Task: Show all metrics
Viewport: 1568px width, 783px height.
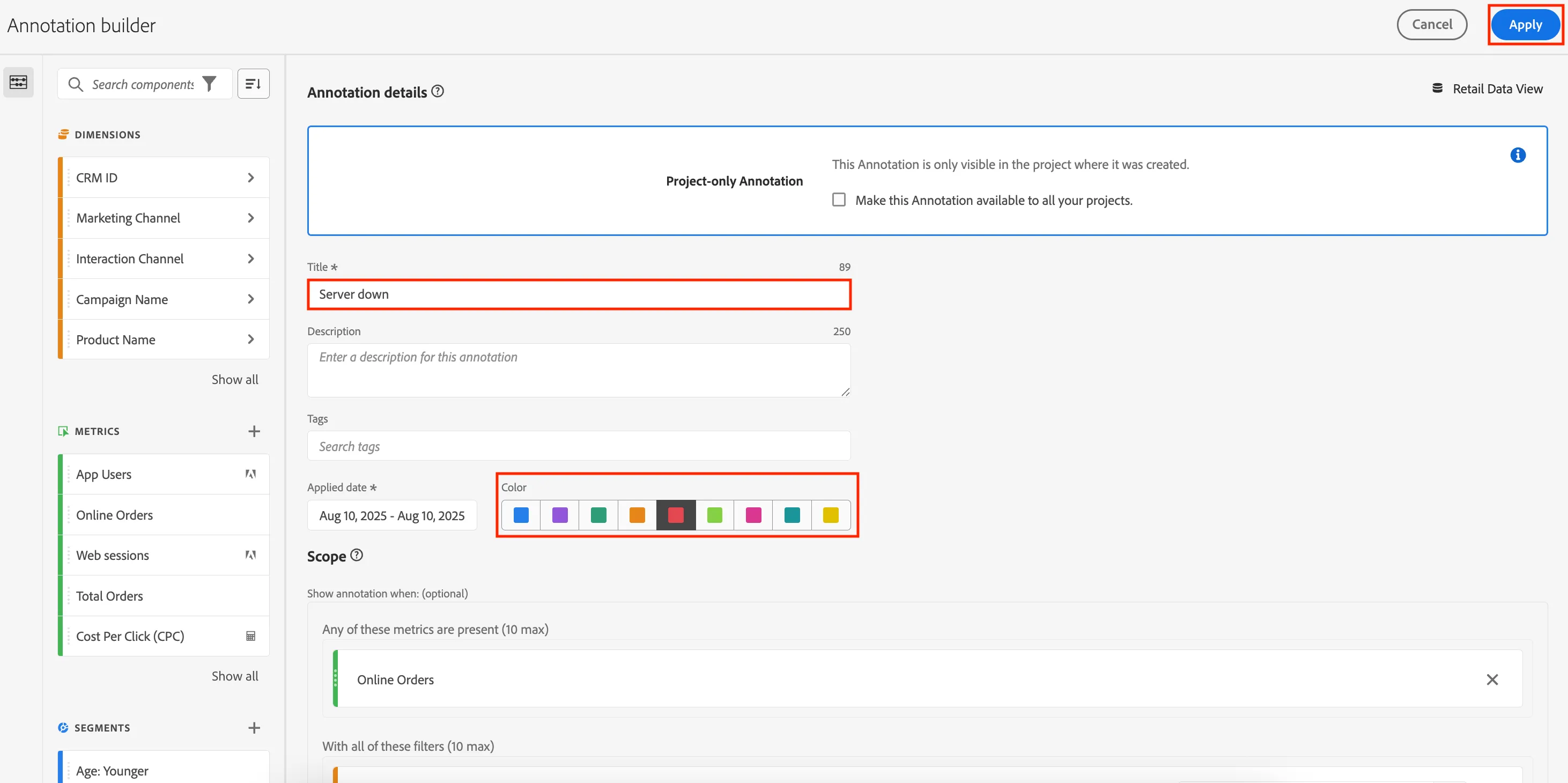Action: click(235, 676)
